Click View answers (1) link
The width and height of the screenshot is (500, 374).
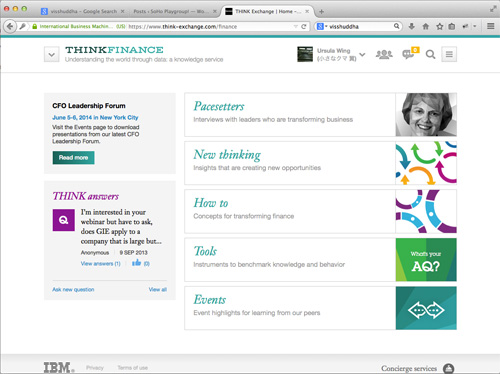point(100,263)
